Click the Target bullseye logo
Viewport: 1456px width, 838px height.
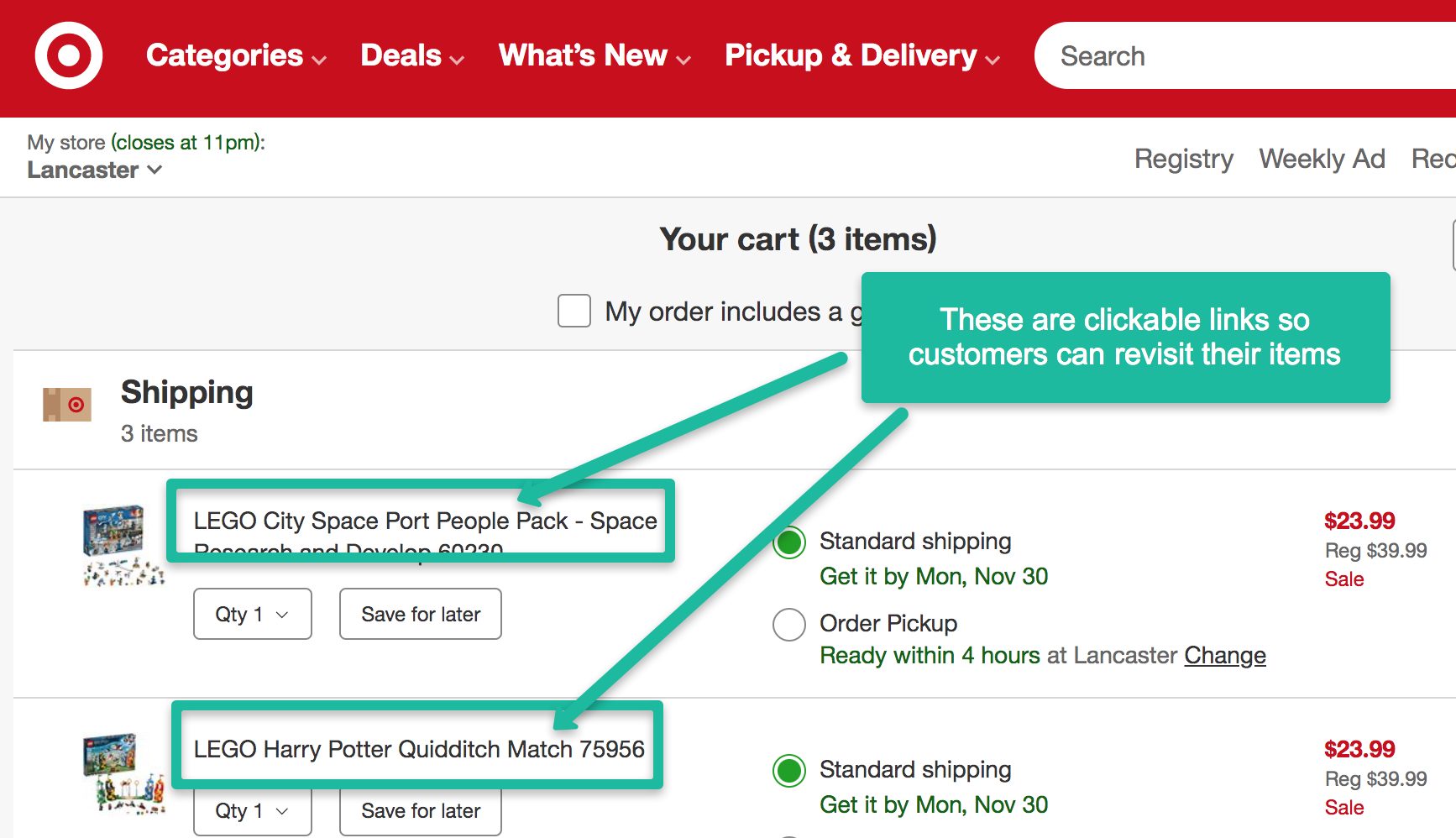69,55
